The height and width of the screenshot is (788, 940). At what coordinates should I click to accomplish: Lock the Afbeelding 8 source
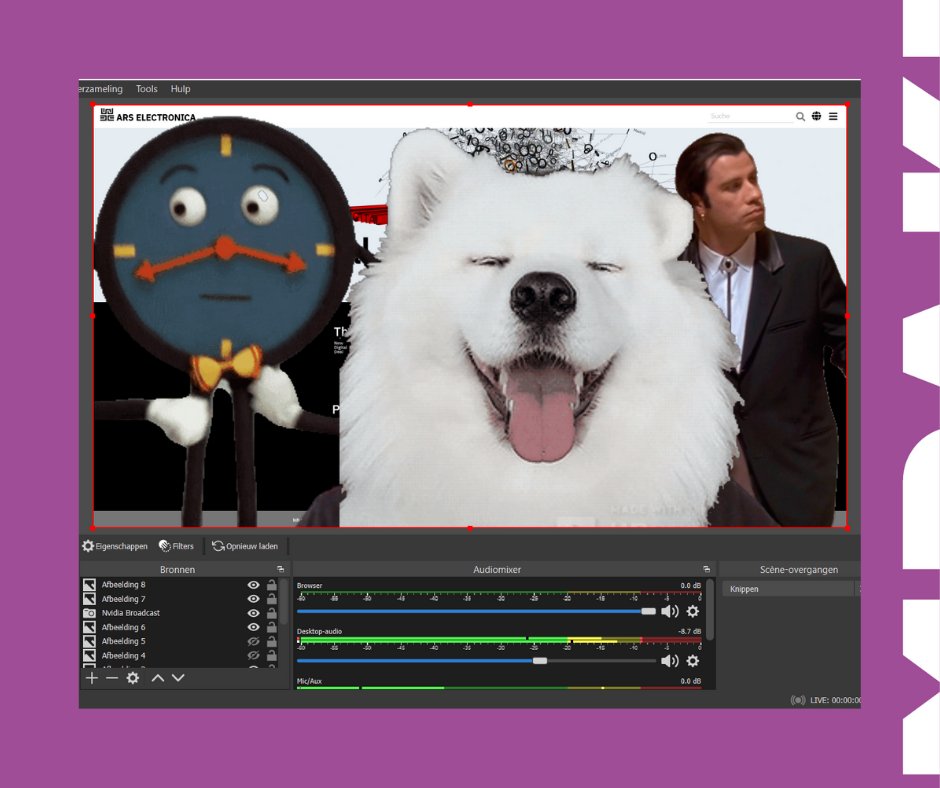click(x=272, y=585)
